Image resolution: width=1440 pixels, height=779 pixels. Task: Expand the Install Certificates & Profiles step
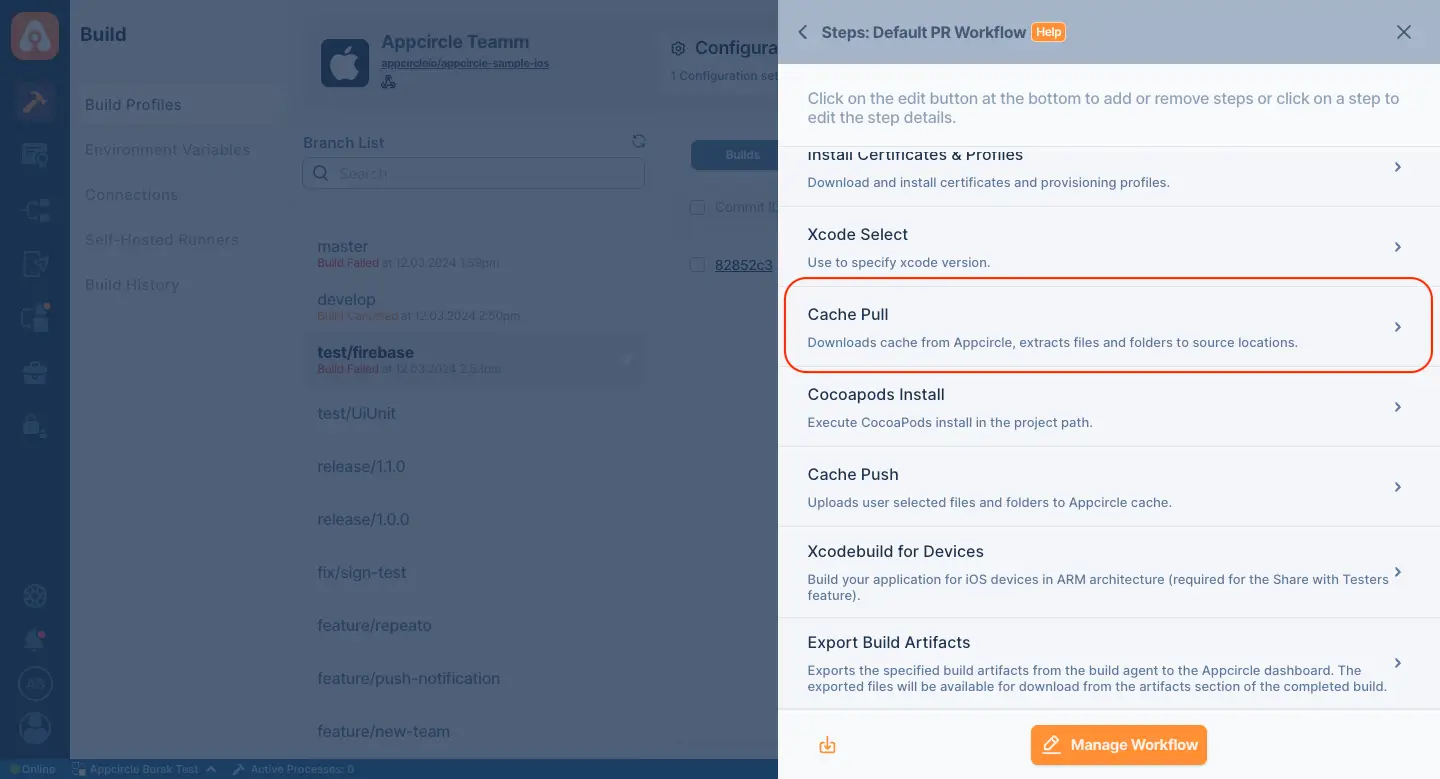click(1398, 167)
